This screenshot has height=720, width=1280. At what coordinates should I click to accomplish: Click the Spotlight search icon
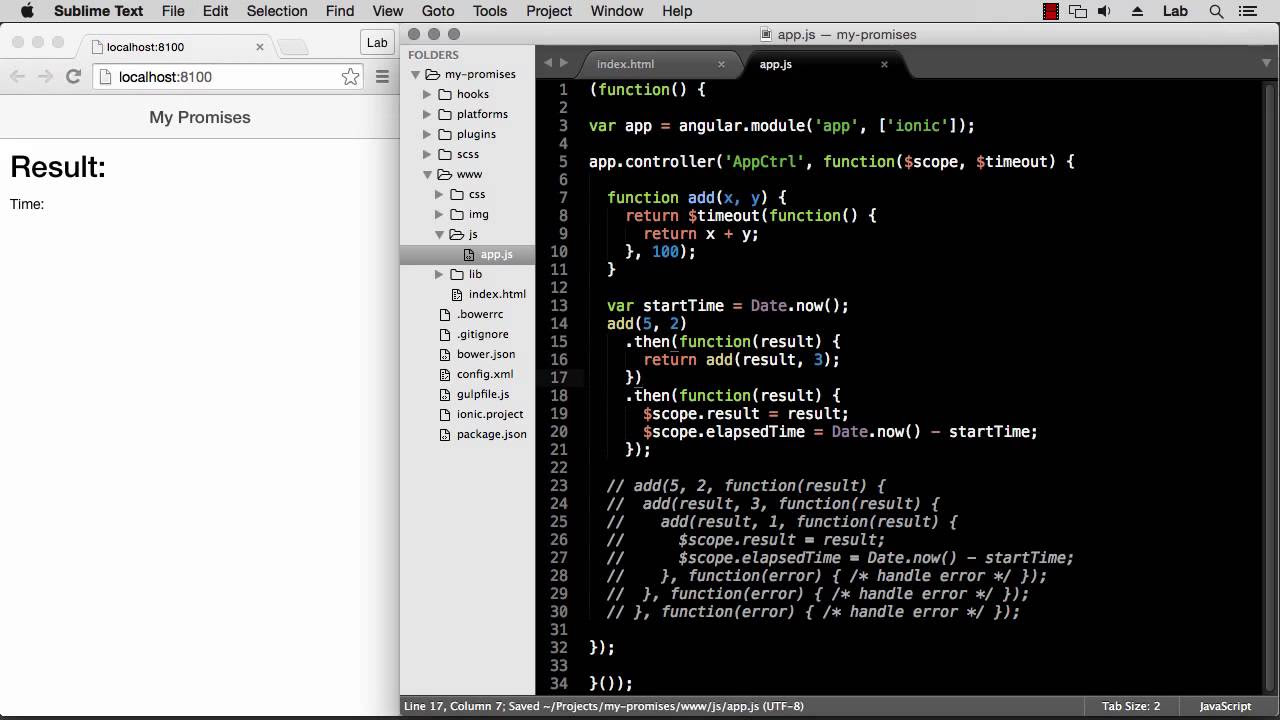1217,11
